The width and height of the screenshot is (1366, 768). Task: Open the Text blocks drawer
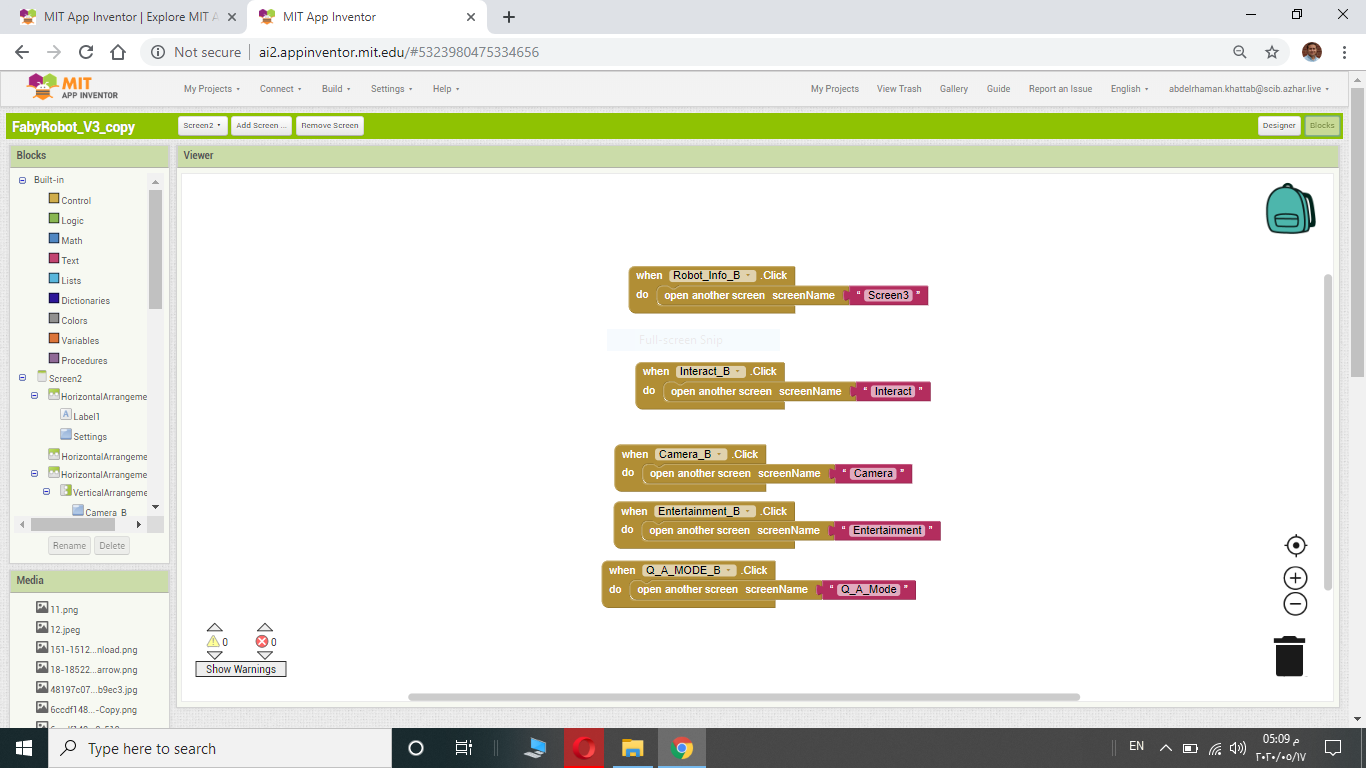[70, 260]
